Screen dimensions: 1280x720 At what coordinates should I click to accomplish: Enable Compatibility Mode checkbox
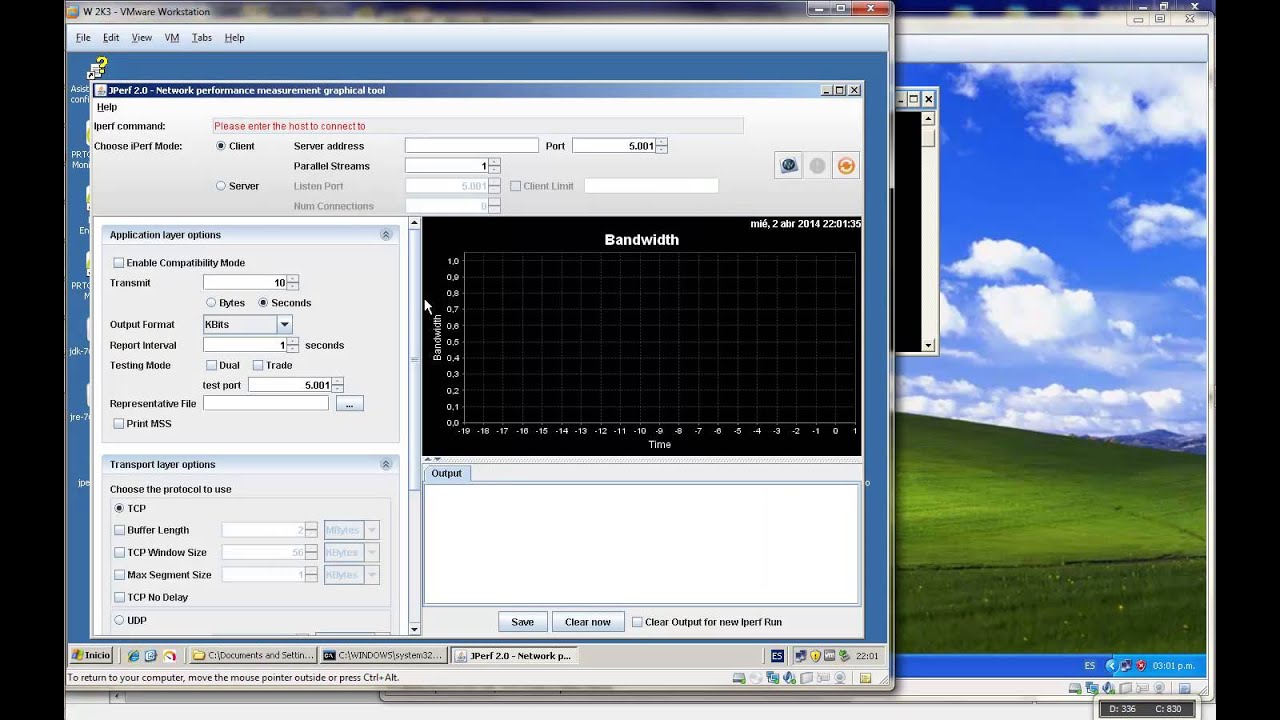tap(119, 263)
